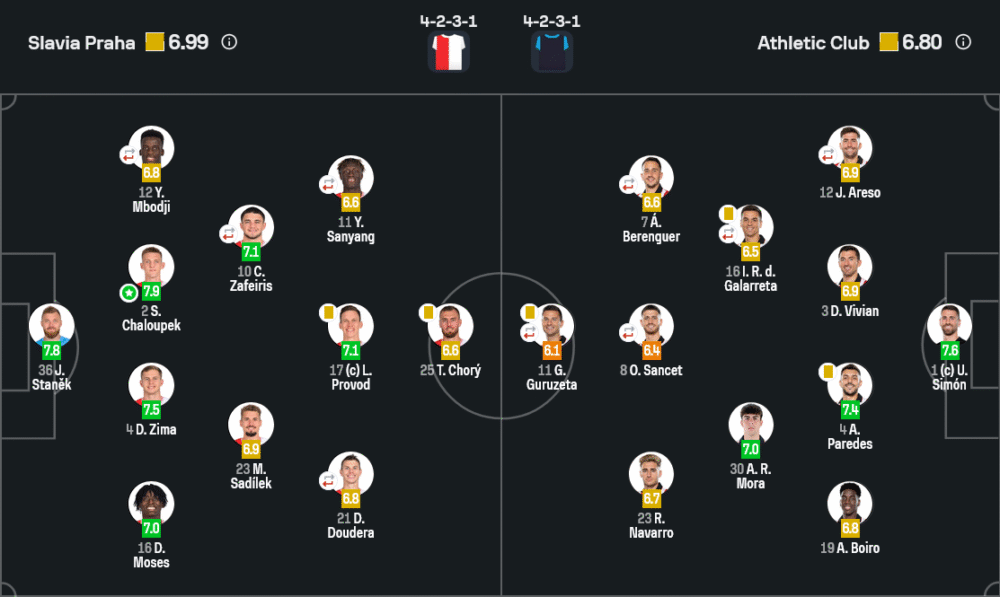Click the 6.1 rating badge of G. Guruzeta

pos(552,351)
